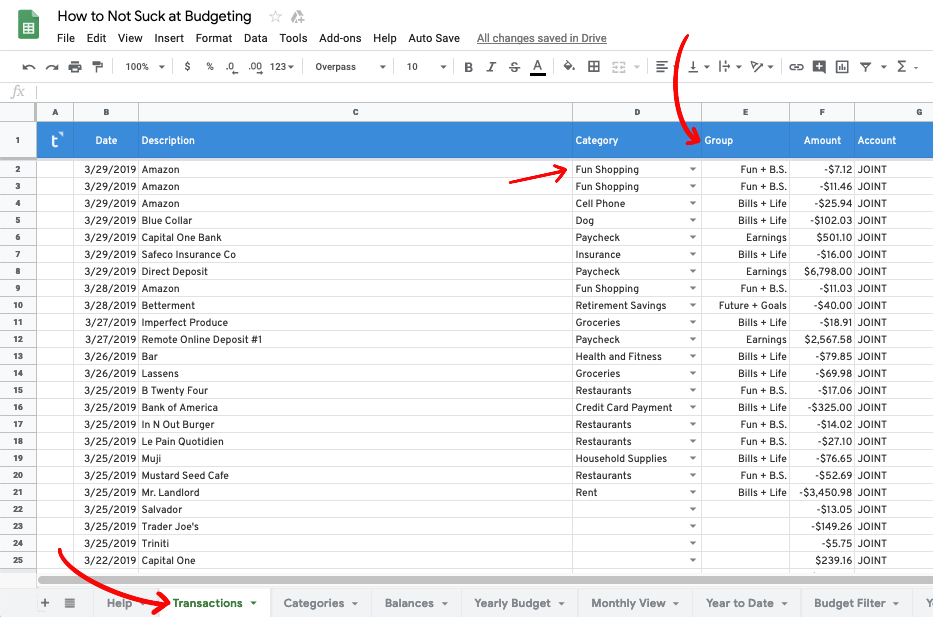Screen dimensions: 933x617
Task: Select the Paint format tool
Action: tap(98, 67)
